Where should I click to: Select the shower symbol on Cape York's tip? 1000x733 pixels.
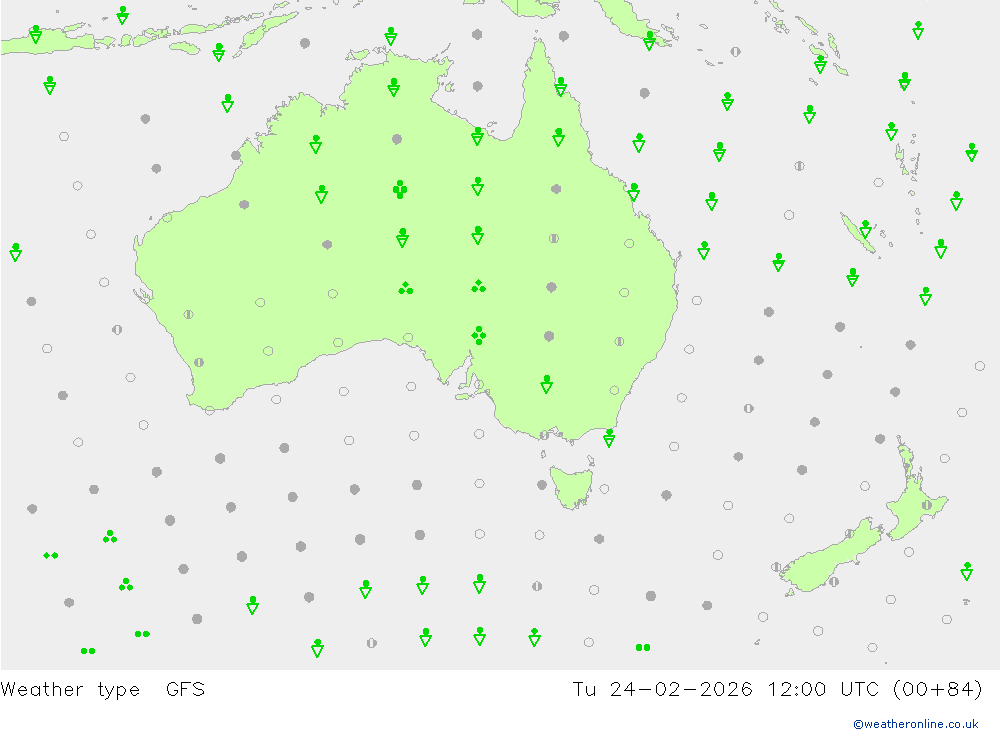point(560,86)
